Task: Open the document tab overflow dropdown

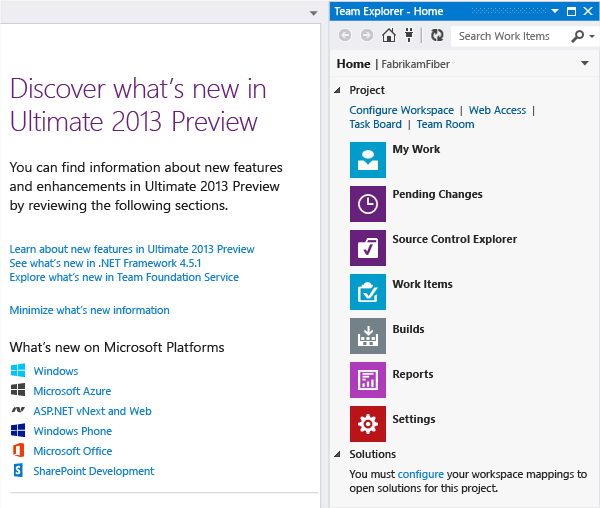Action: [x=313, y=13]
